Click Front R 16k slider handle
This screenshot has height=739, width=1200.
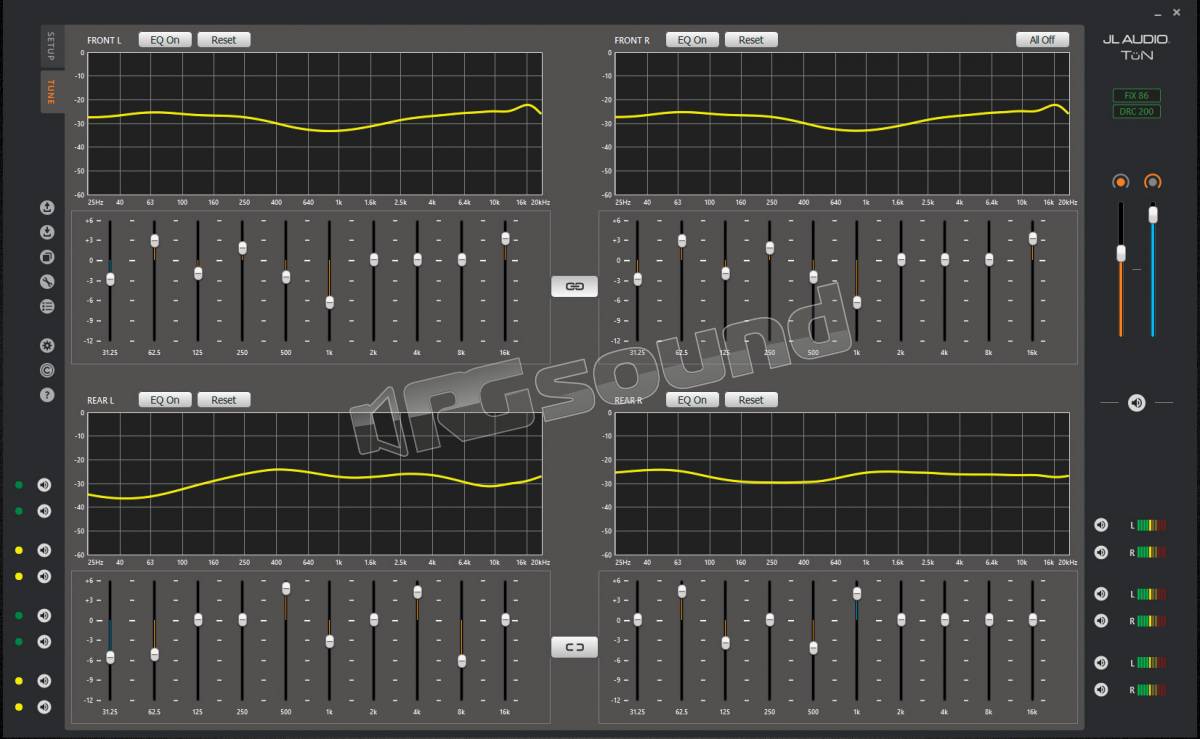[x=1033, y=238]
